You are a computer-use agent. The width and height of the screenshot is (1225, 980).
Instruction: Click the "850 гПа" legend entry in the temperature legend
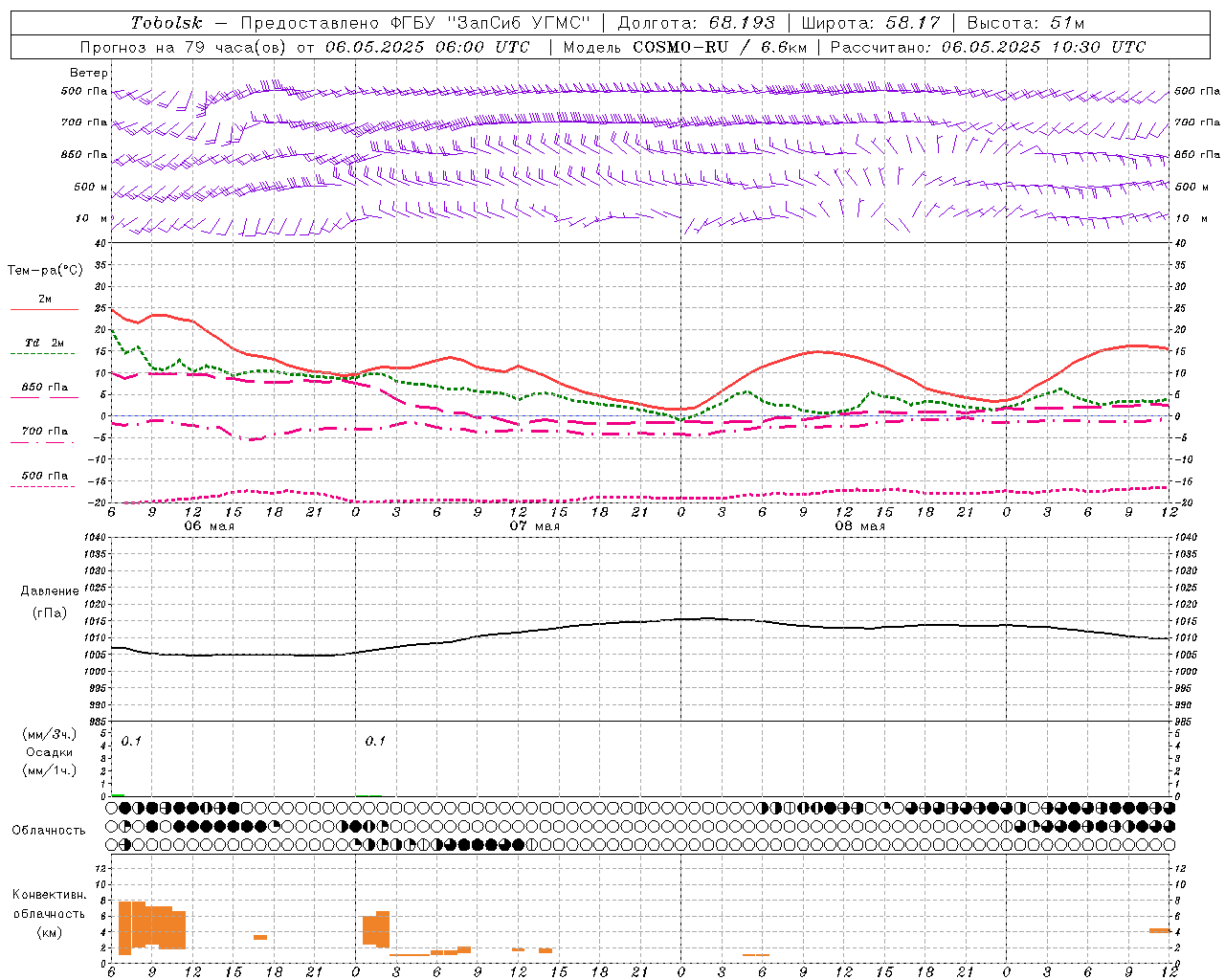45,387
